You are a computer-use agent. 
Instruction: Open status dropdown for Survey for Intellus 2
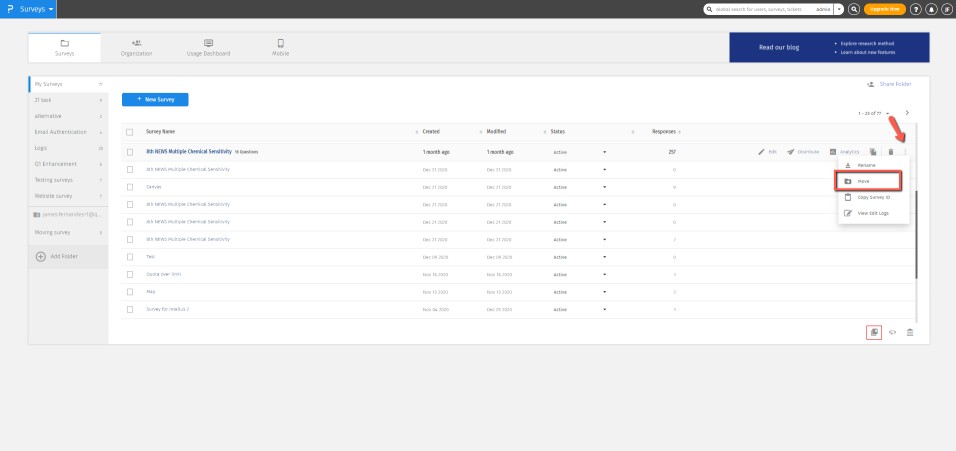[604, 310]
